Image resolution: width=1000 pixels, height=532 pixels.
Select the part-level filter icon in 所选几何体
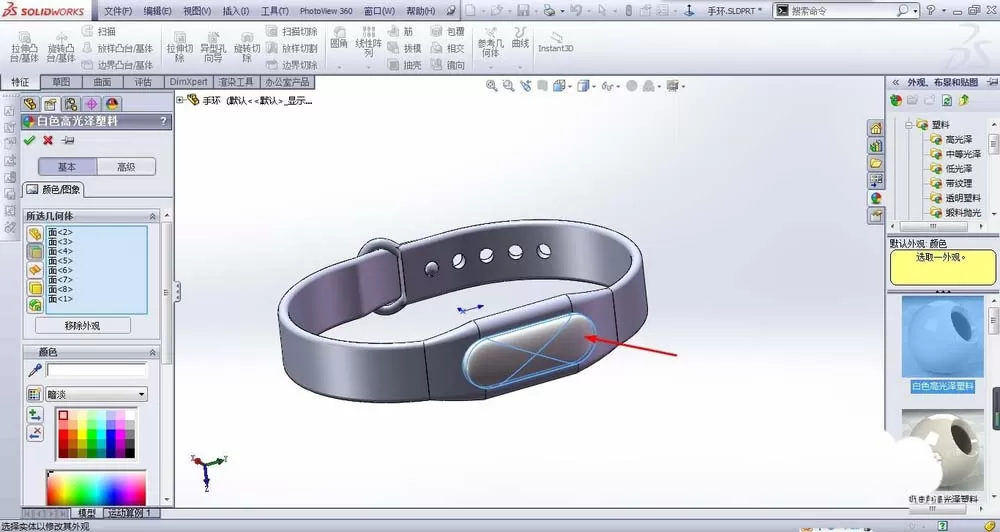34,234
